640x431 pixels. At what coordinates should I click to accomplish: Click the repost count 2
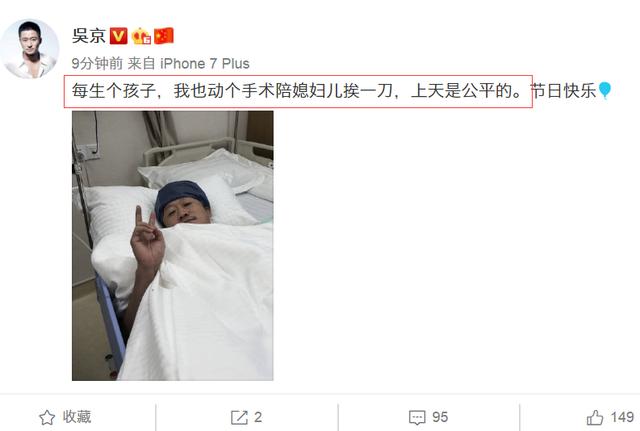258,417
